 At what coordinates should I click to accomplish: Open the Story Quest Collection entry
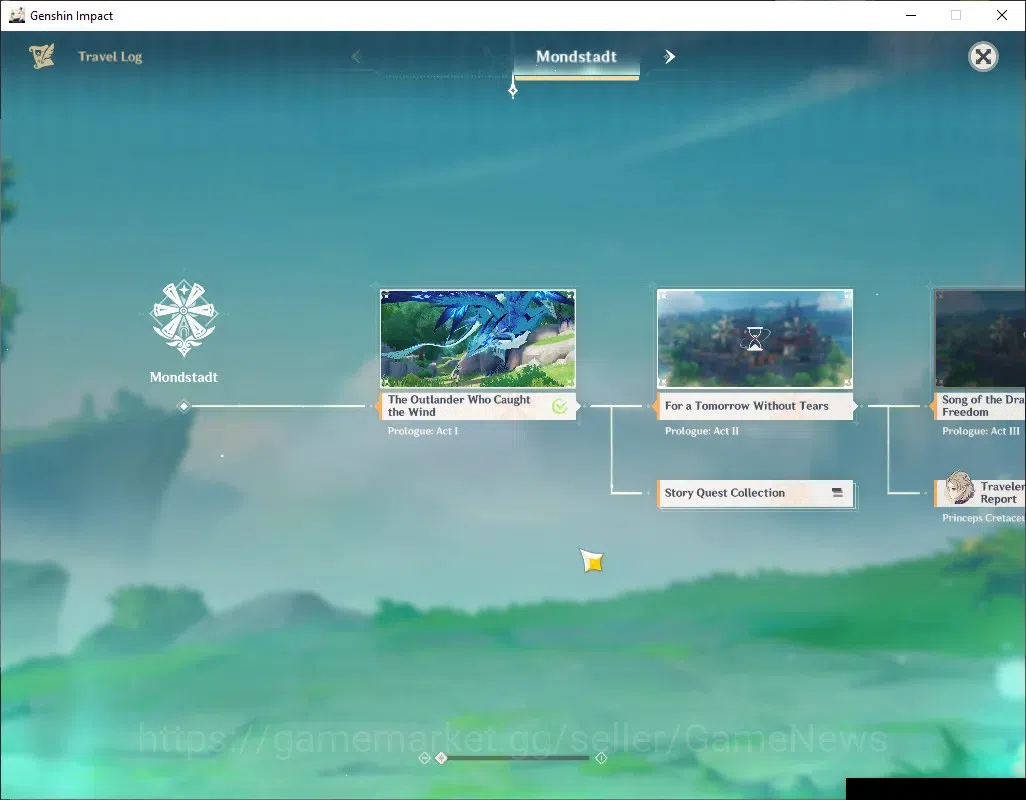[x=755, y=493]
